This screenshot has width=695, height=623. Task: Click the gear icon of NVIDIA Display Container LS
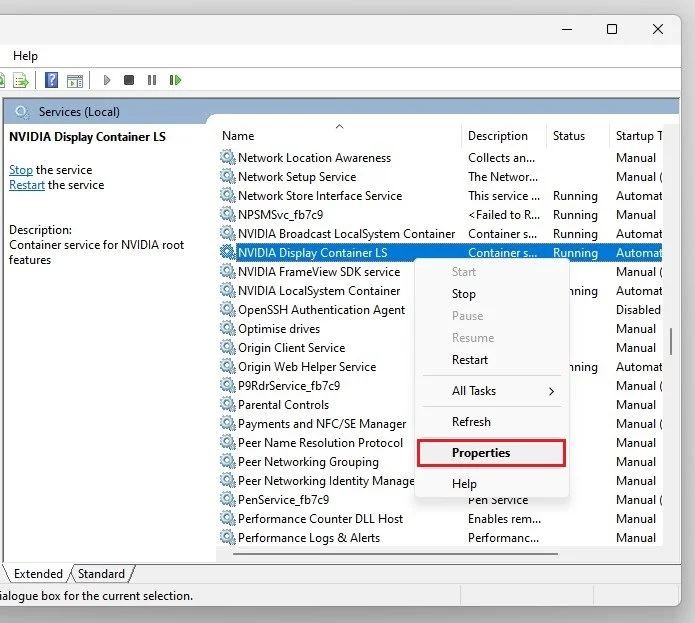point(228,253)
